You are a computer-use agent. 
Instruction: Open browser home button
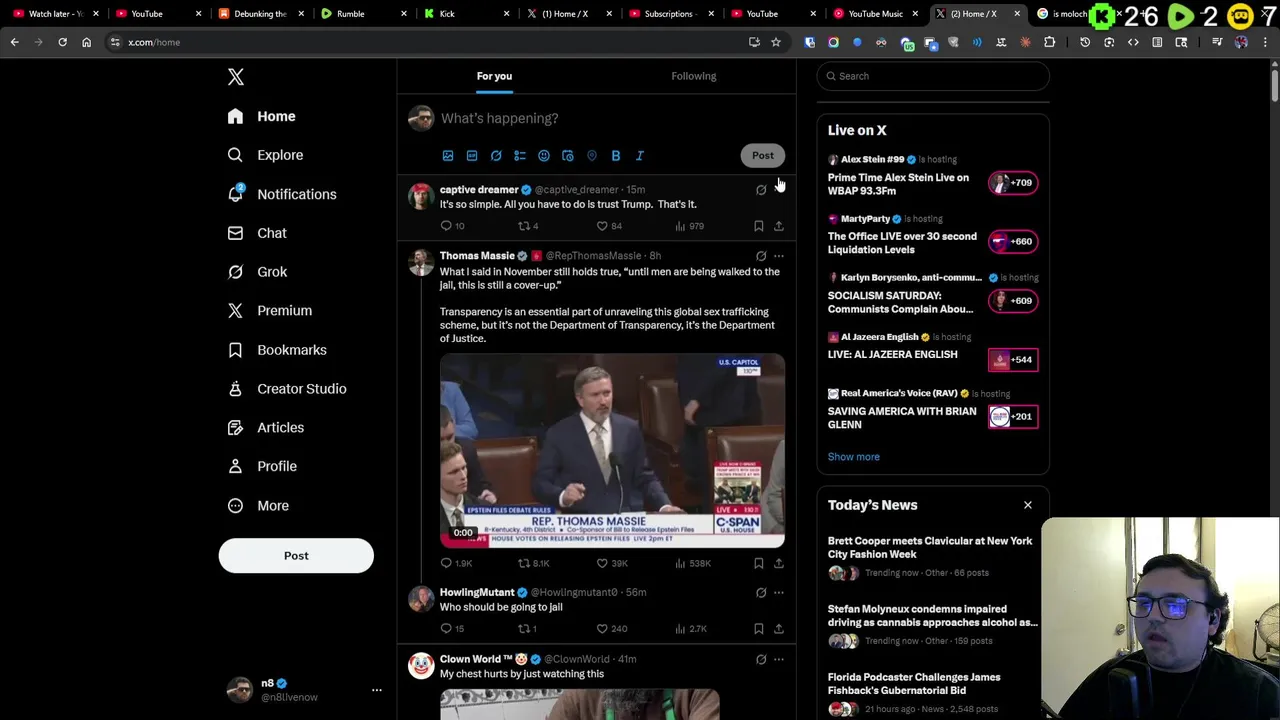tap(86, 42)
